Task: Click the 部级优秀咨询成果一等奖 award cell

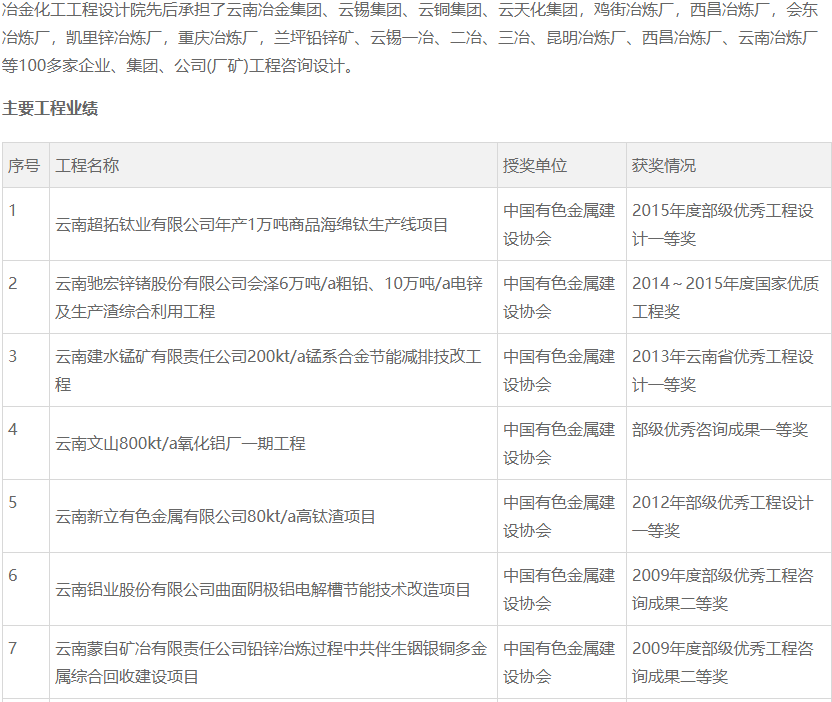Action: (x=719, y=430)
